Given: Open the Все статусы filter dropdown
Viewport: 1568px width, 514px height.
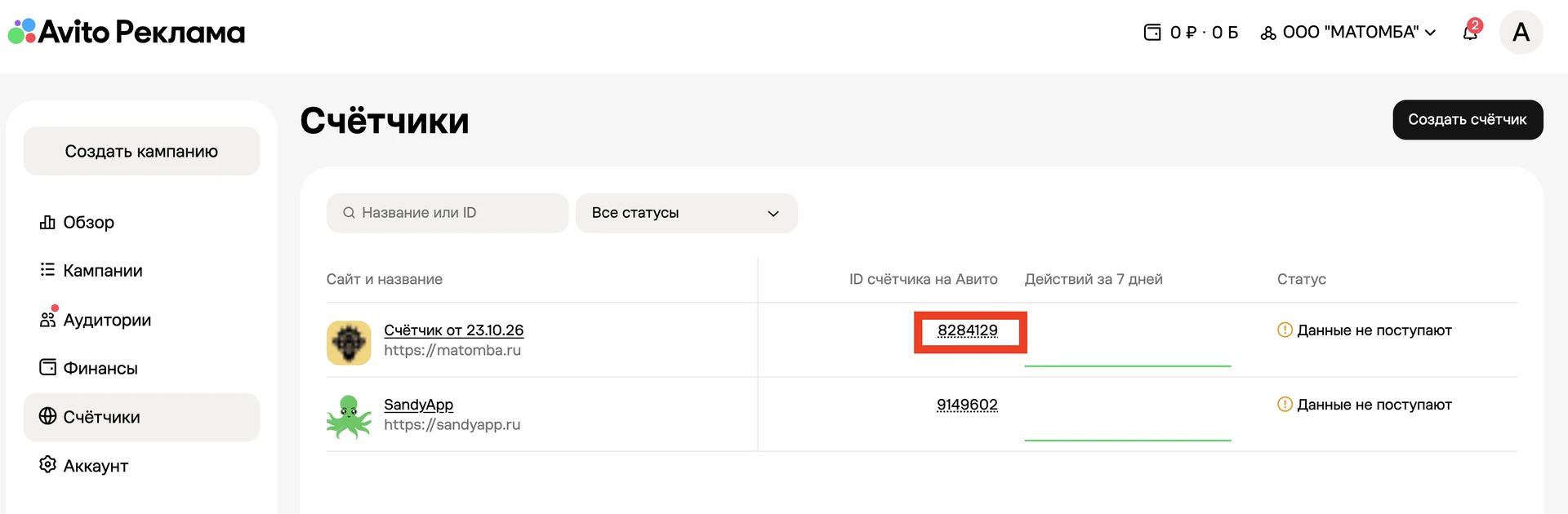Looking at the screenshot, I should point(686,213).
